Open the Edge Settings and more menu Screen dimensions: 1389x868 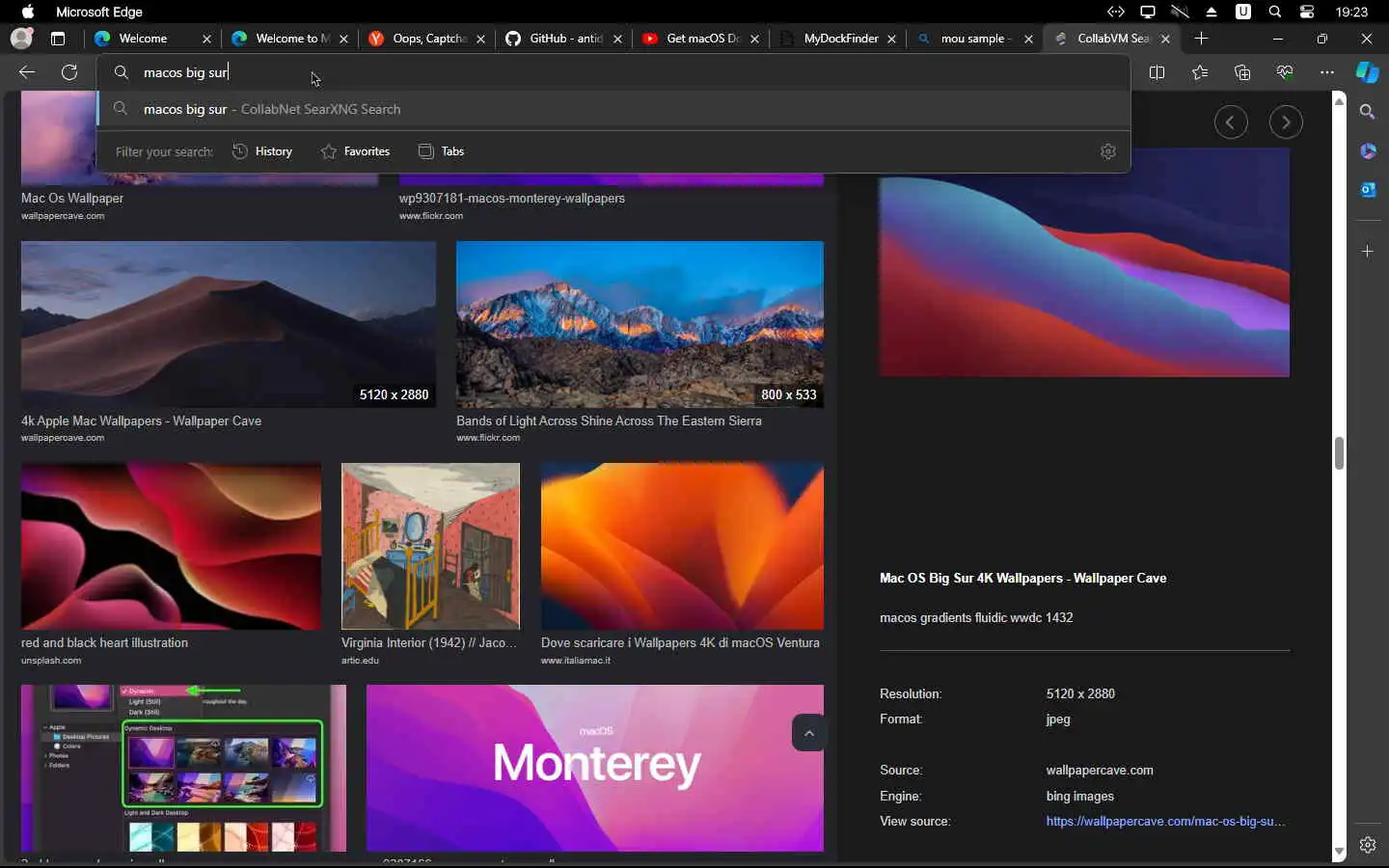(1327, 72)
